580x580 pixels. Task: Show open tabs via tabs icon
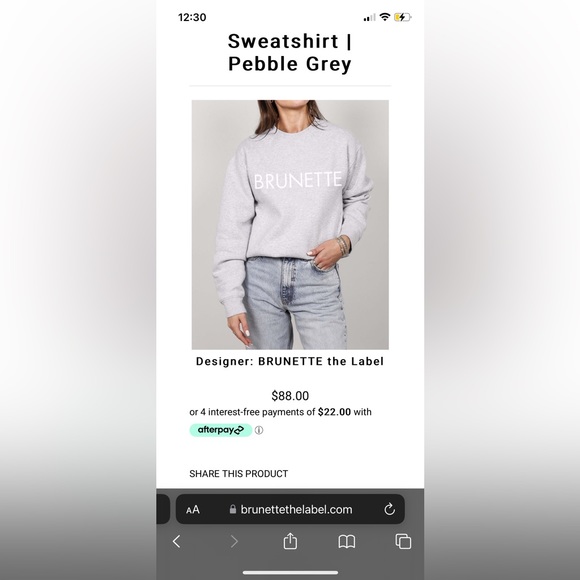click(x=403, y=542)
